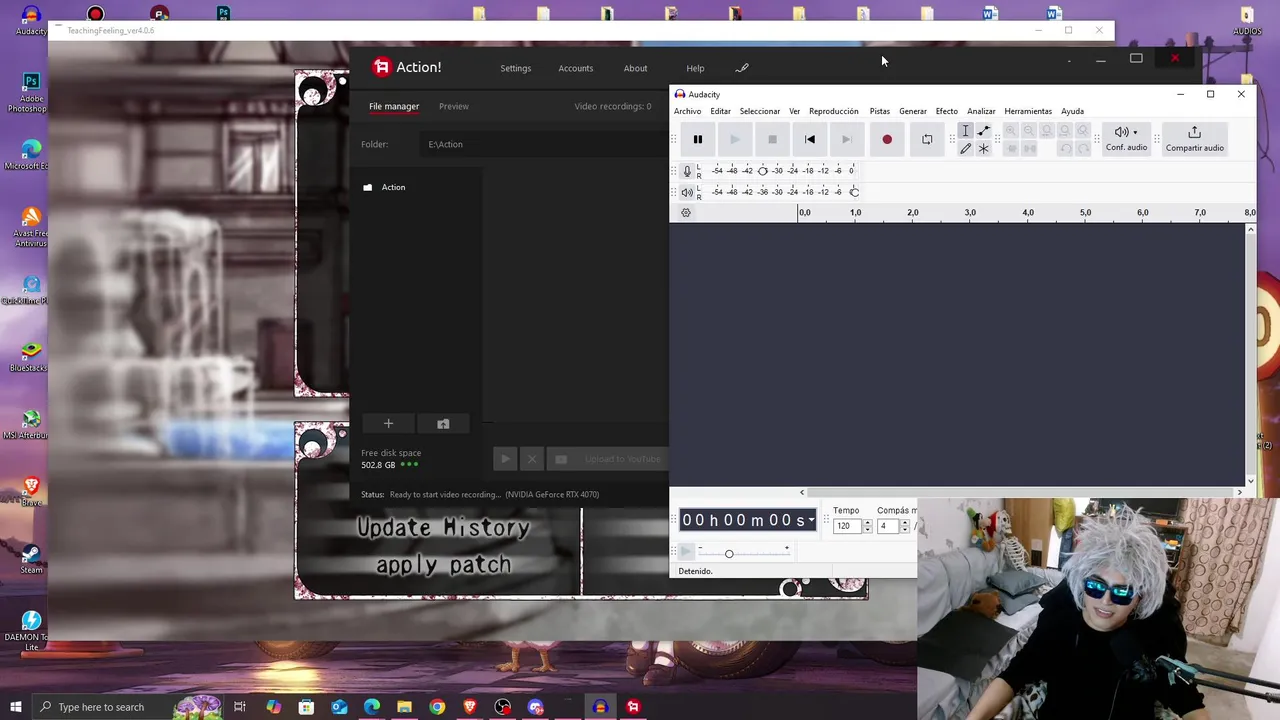Open the About tab in Action!
The image size is (1280, 720).
pos(635,68)
